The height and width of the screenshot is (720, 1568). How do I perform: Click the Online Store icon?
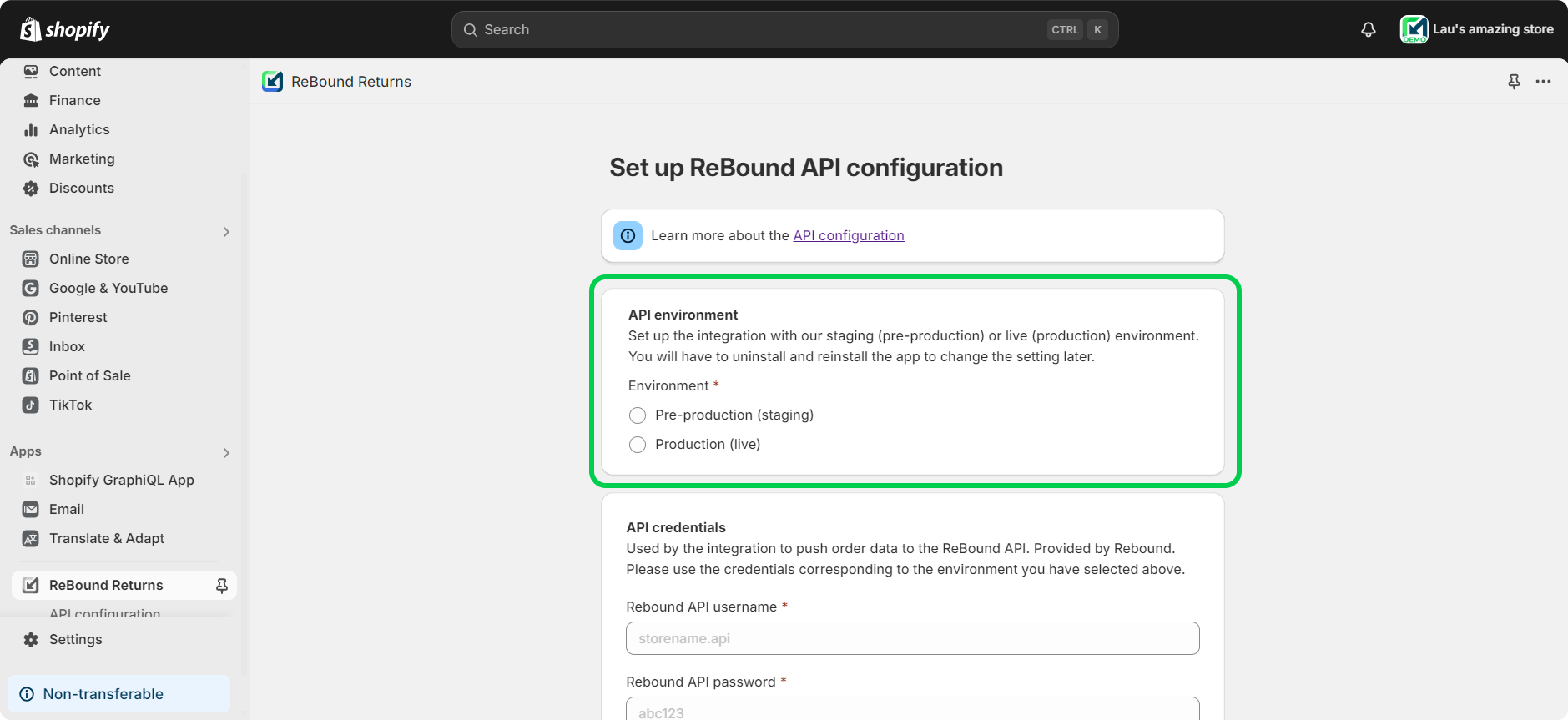(31, 259)
